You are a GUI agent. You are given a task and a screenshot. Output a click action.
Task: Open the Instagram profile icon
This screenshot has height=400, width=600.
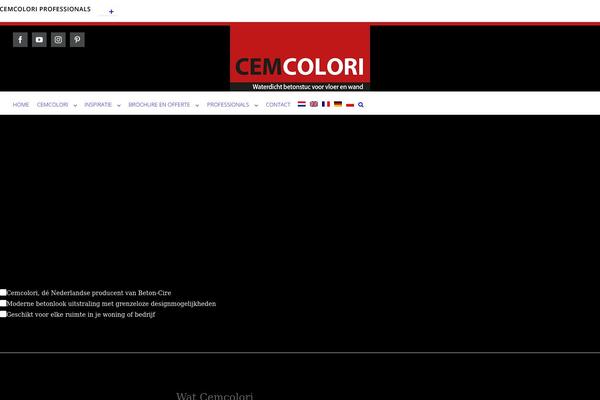58,39
